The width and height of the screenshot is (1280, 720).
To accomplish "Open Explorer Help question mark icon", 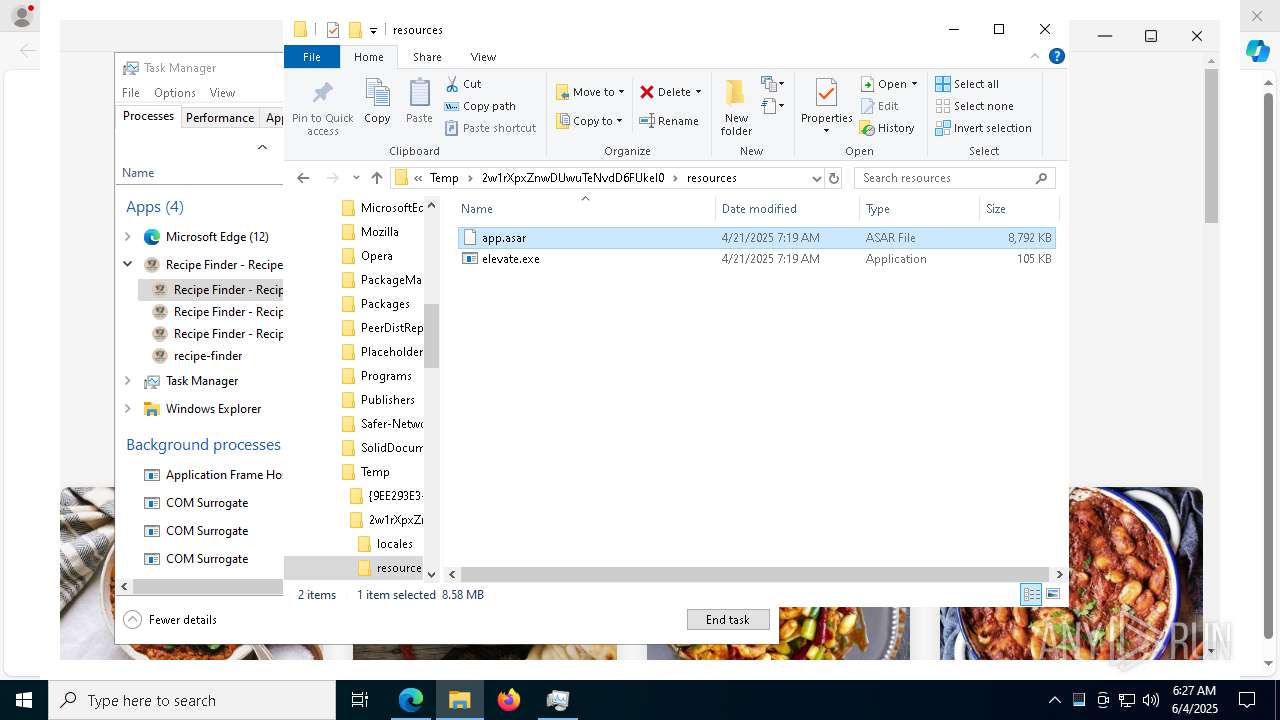I will pyautogui.click(x=1056, y=57).
